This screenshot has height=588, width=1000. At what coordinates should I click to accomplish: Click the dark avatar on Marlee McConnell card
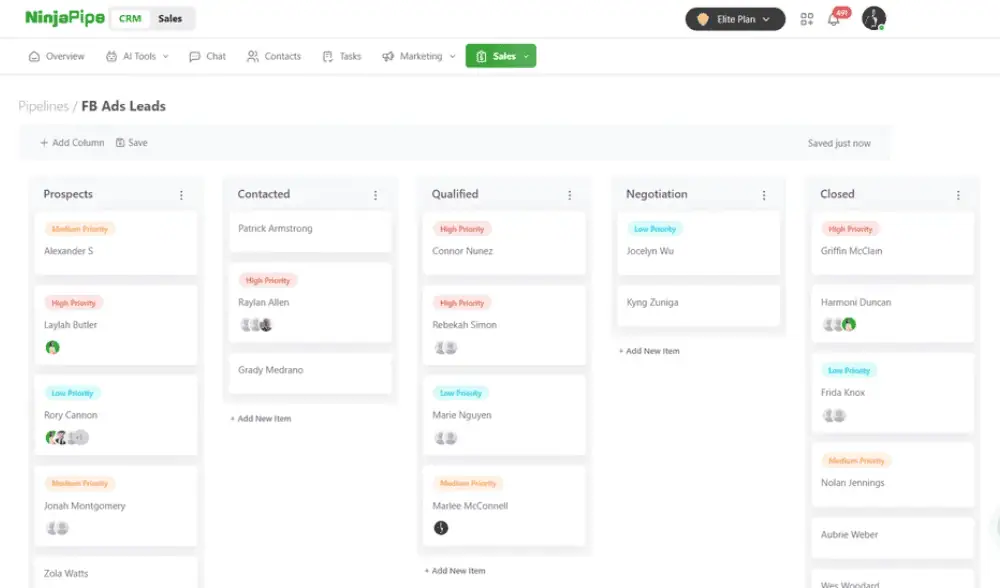coord(441,528)
